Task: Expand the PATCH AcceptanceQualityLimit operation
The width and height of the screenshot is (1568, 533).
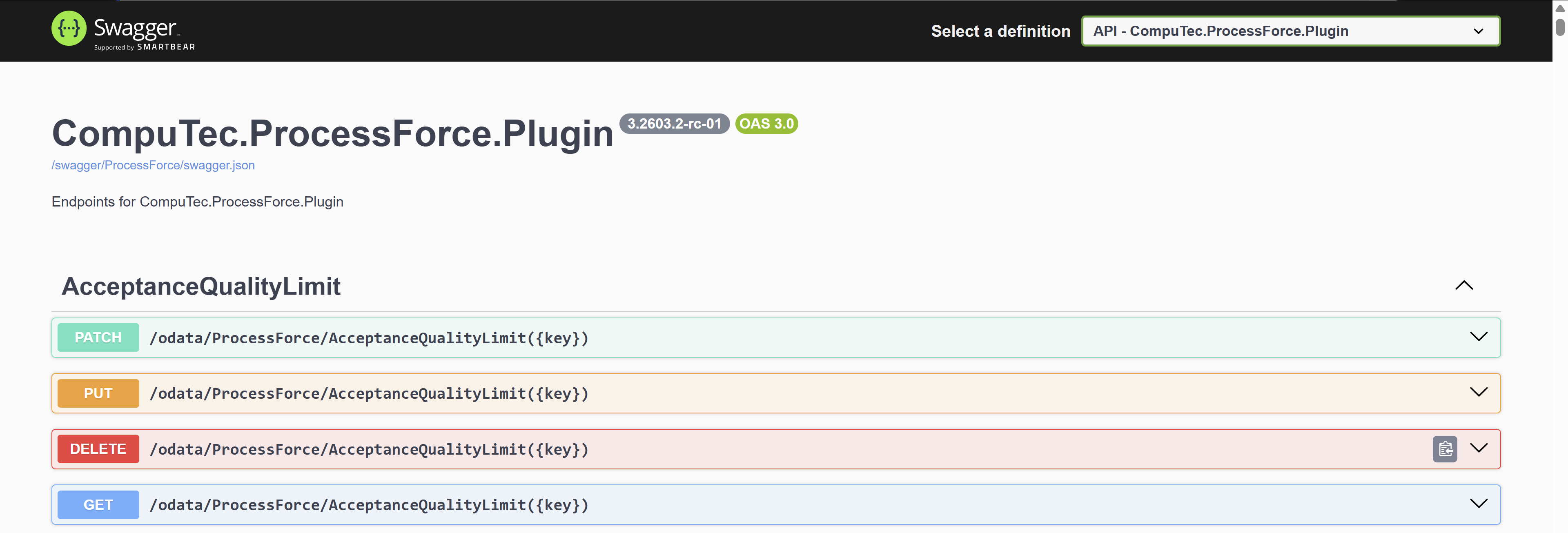Action: click(1479, 336)
